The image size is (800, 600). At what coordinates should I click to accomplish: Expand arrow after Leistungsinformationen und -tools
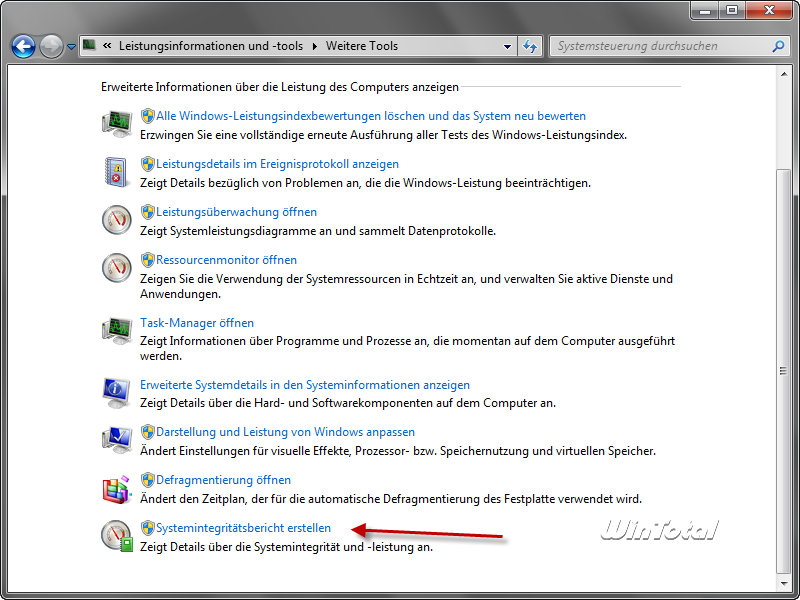(x=314, y=46)
